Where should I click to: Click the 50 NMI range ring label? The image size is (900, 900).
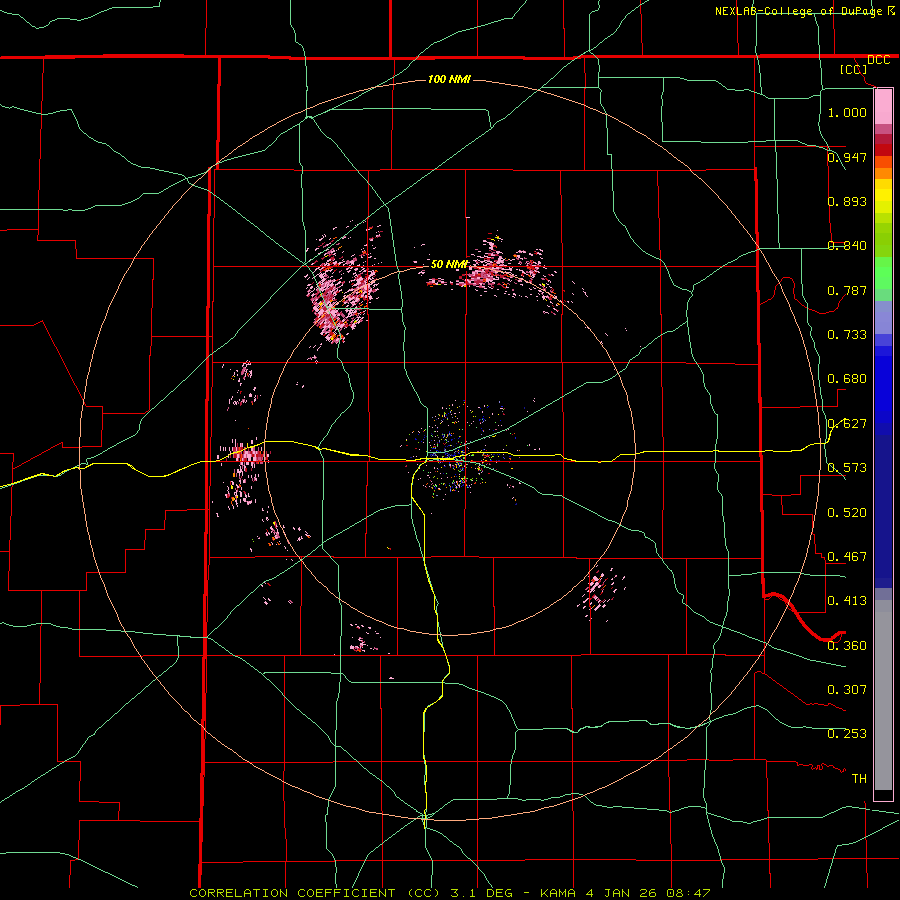(449, 264)
